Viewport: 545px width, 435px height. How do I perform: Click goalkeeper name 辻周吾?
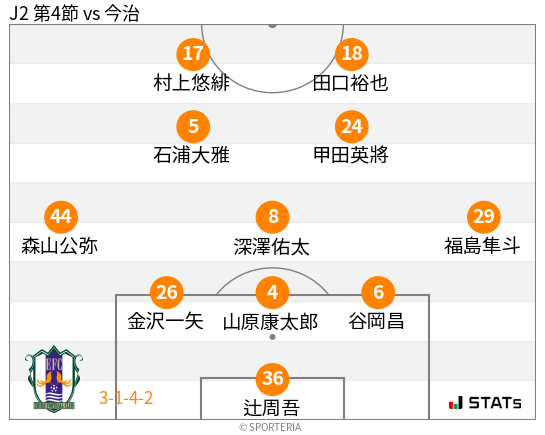coord(271,408)
